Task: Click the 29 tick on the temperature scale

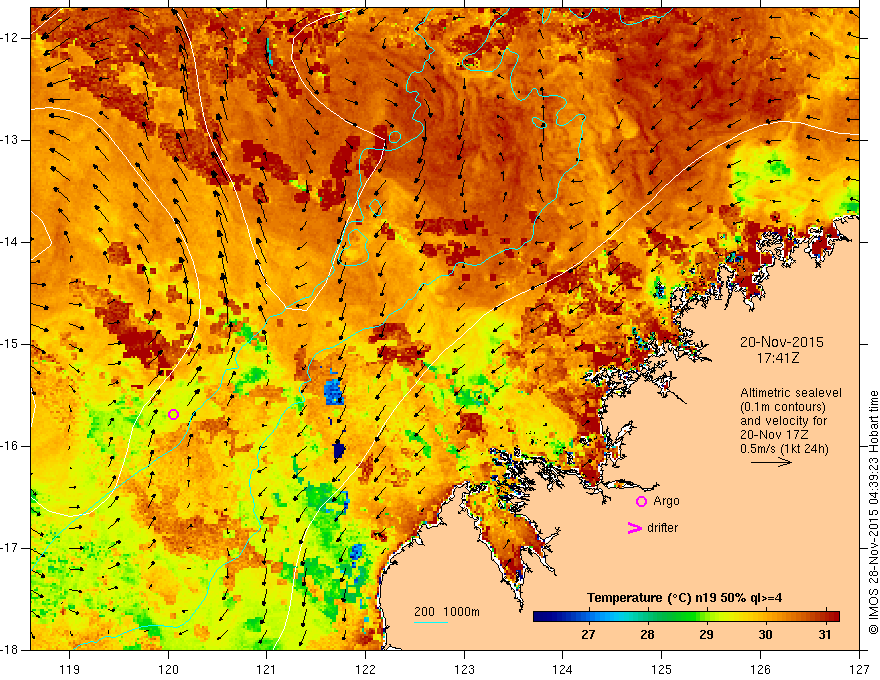Action: click(x=706, y=635)
